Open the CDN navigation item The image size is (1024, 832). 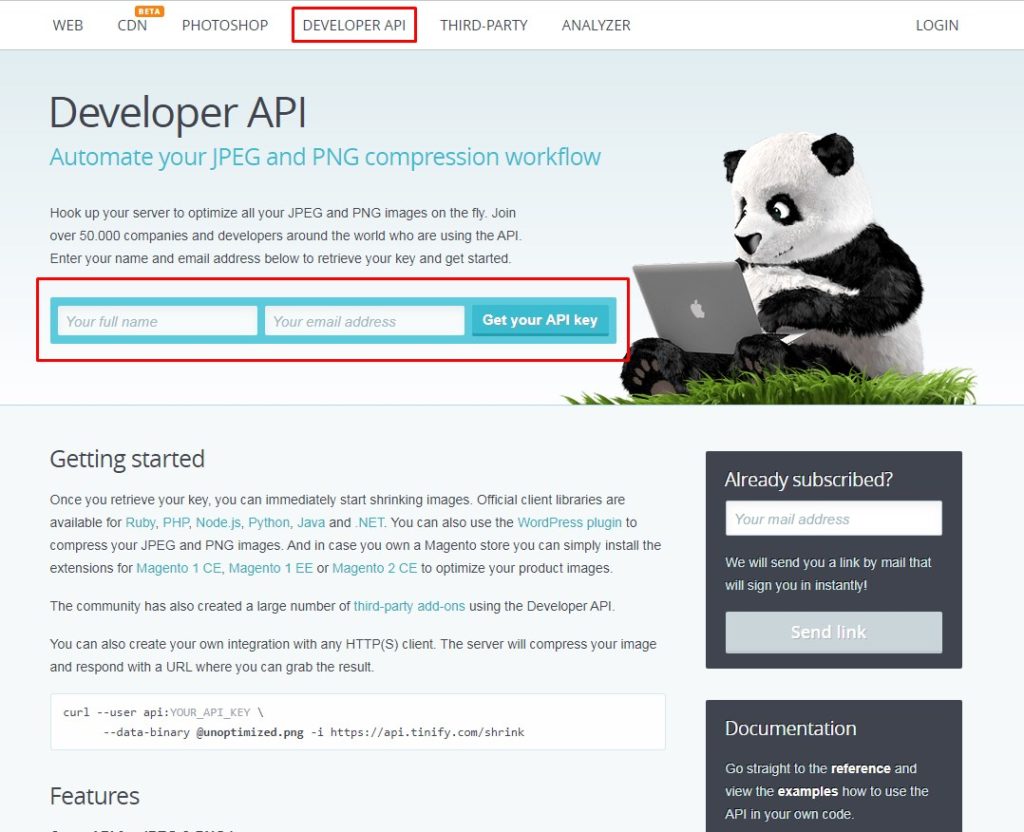click(x=132, y=25)
